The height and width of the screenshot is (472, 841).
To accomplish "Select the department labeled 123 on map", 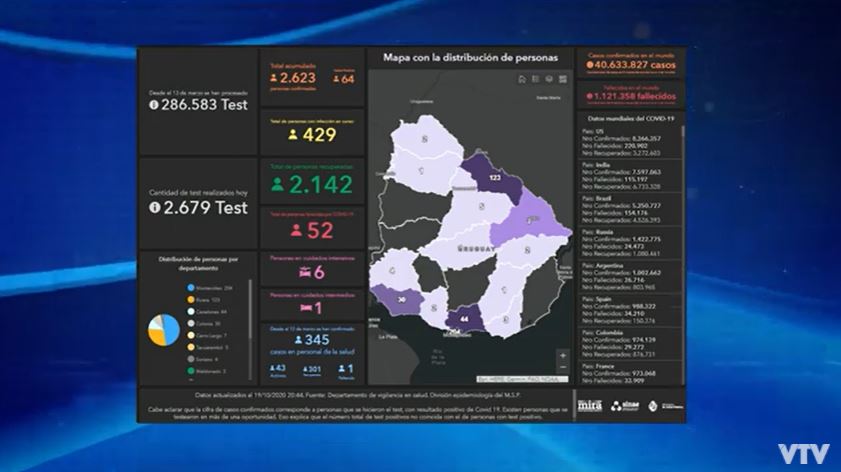I will (x=493, y=177).
